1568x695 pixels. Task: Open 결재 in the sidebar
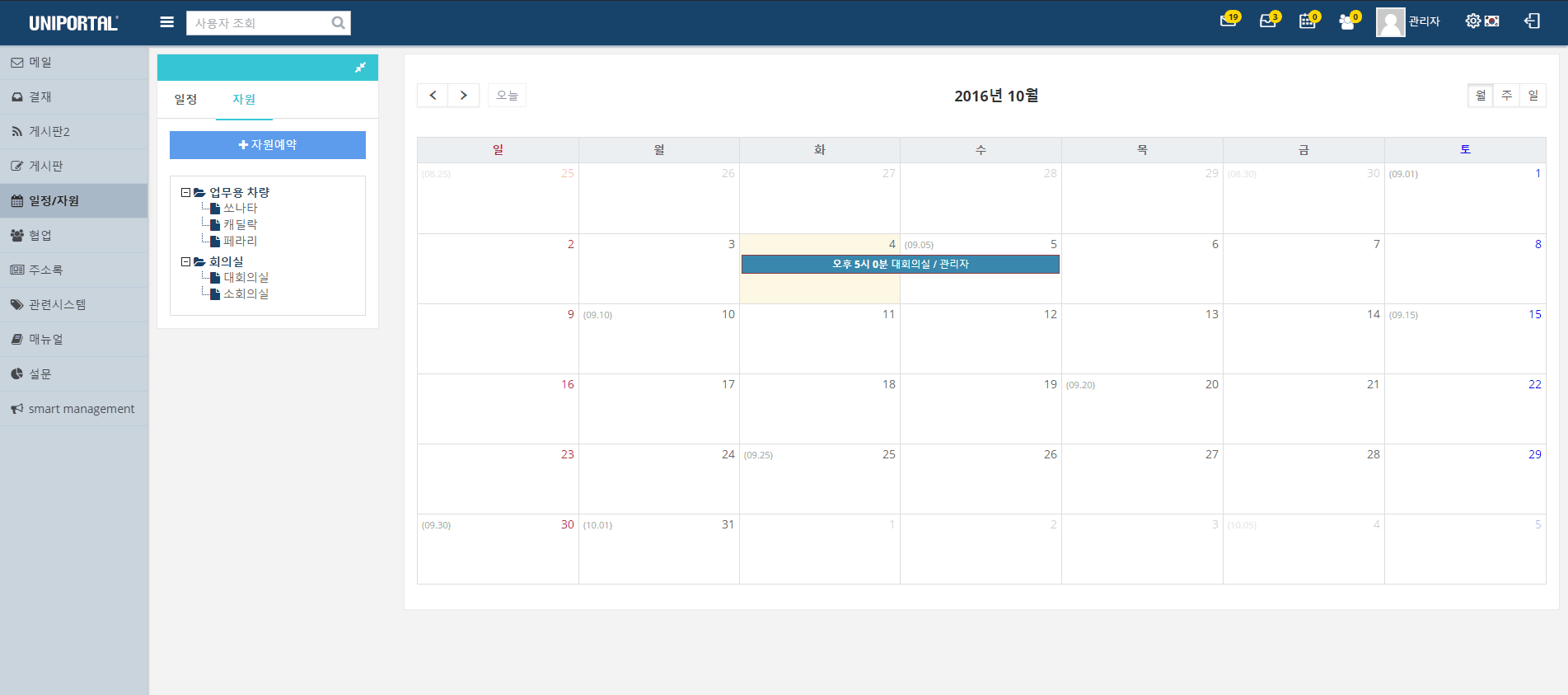74,97
